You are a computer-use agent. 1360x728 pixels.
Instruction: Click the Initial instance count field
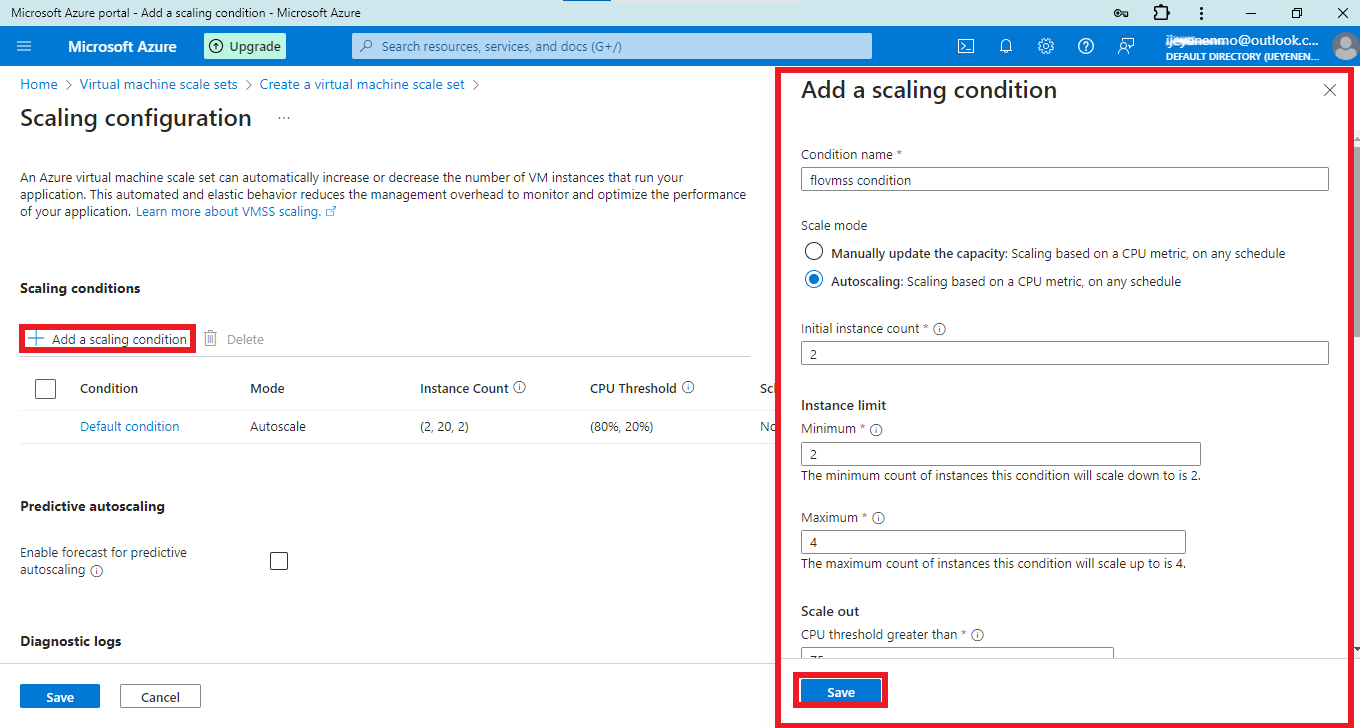pos(1065,353)
